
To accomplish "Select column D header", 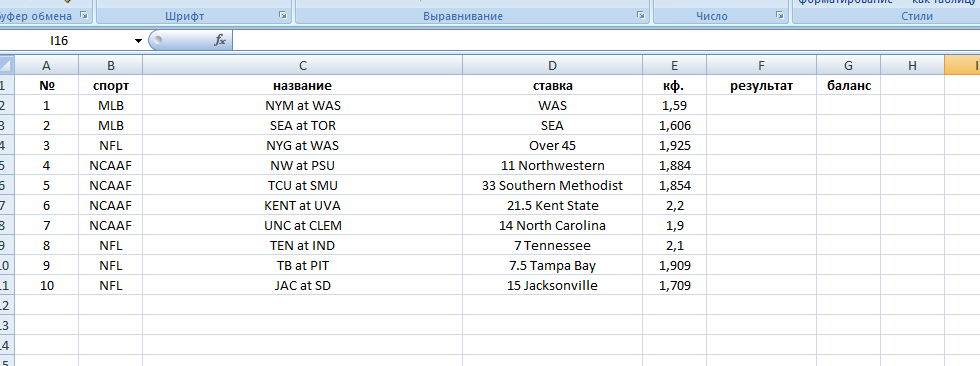I will 552,65.
